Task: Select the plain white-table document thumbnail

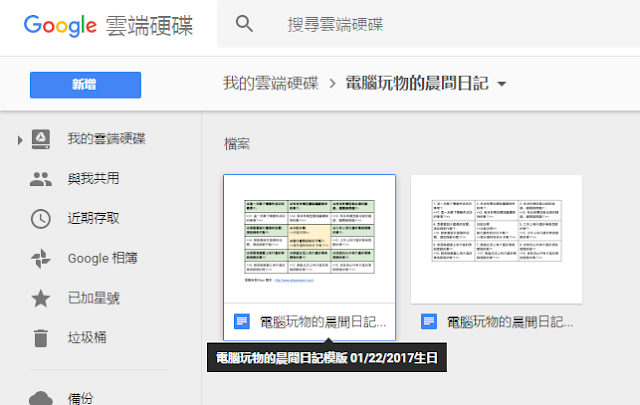Action: coord(496,239)
